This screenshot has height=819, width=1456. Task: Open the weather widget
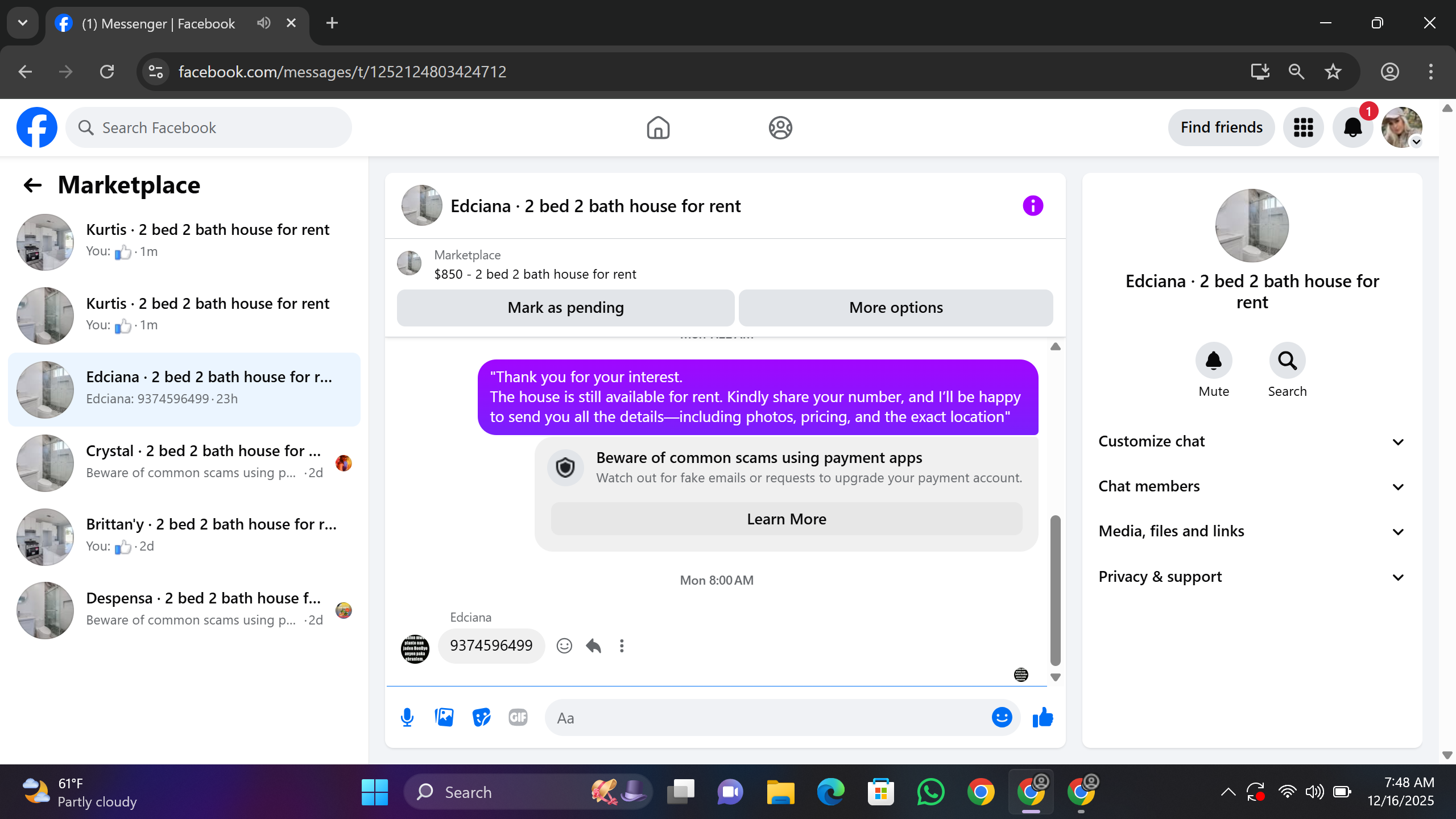pos(80,792)
